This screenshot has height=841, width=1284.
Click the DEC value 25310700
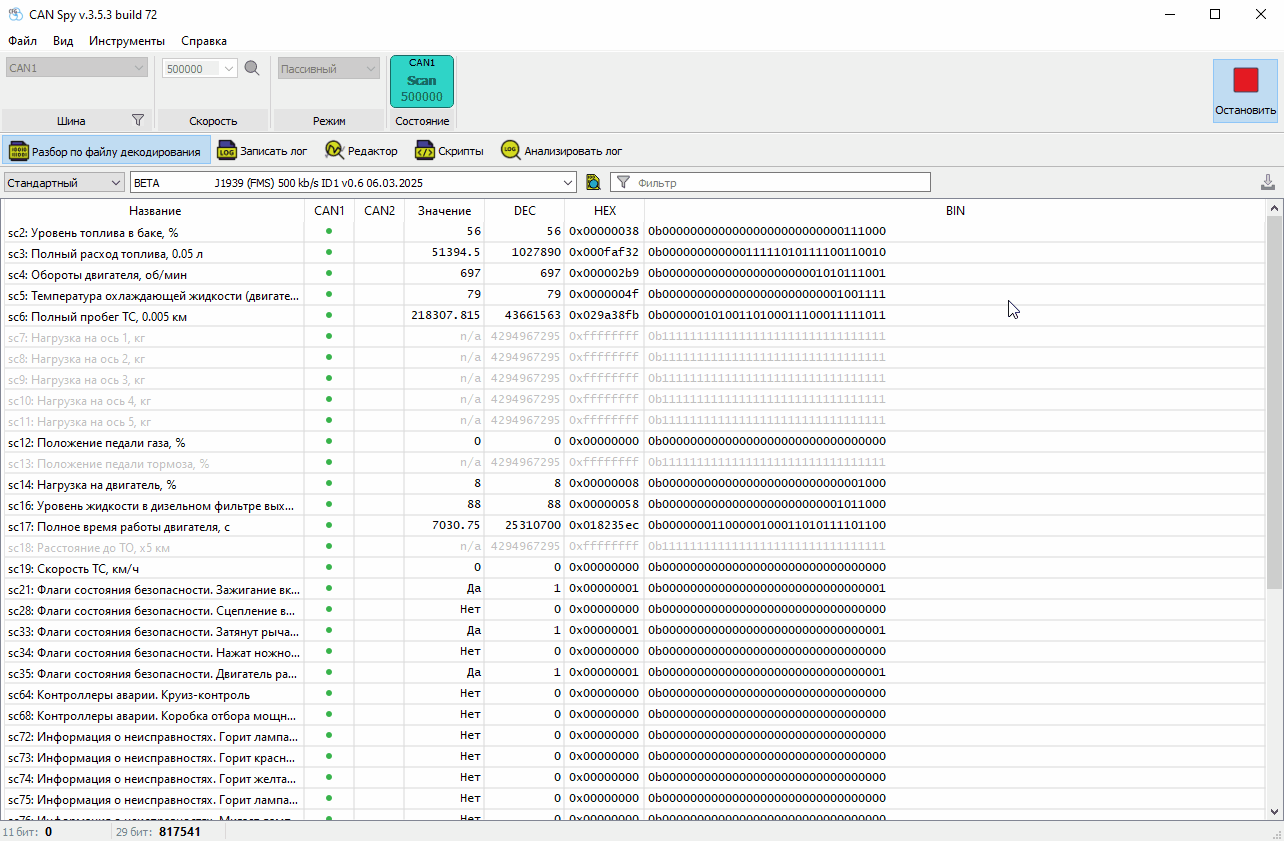pyautogui.click(x=533, y=526)
